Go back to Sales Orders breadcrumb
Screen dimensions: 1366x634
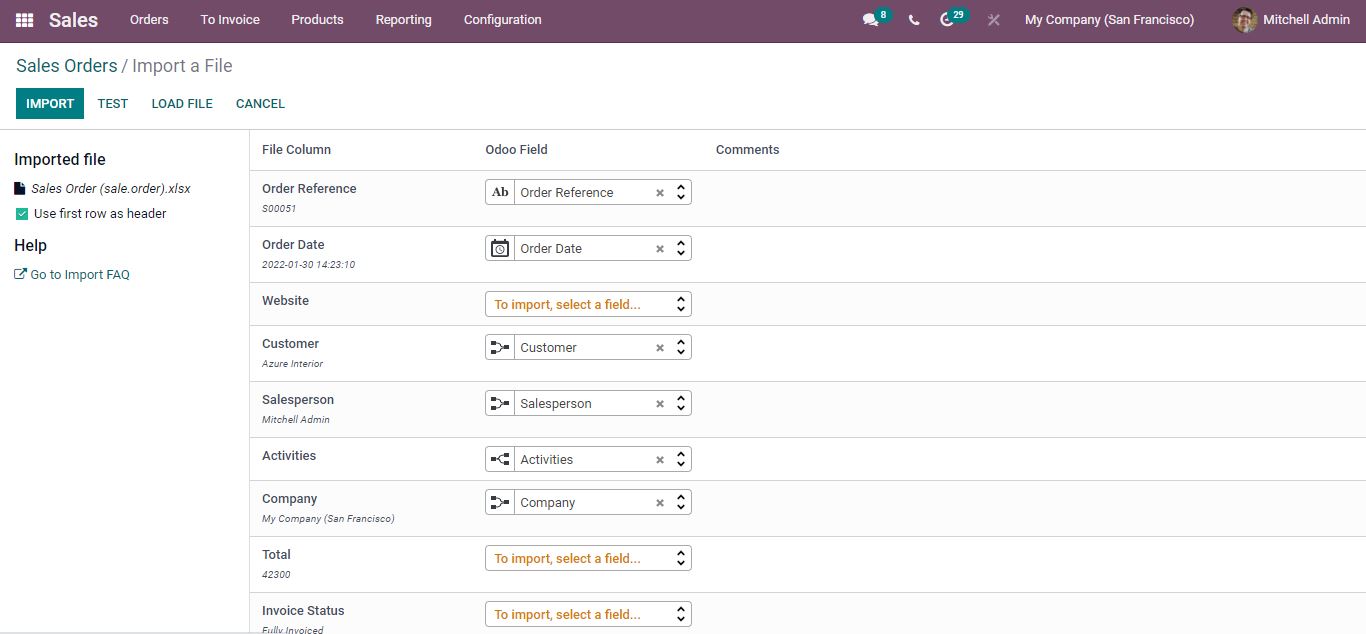[x=66, y=66]
